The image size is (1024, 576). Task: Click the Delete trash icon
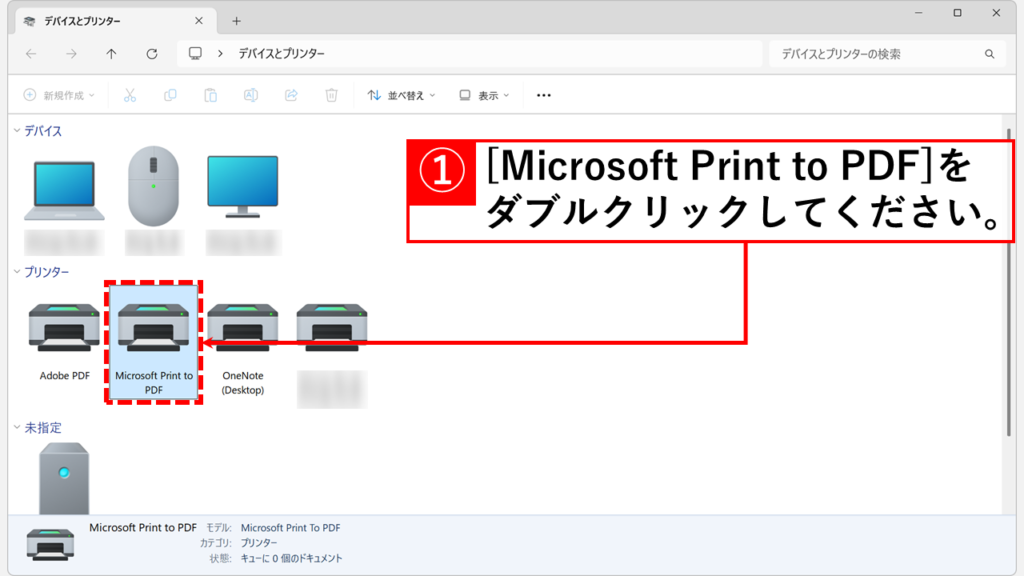332,95
